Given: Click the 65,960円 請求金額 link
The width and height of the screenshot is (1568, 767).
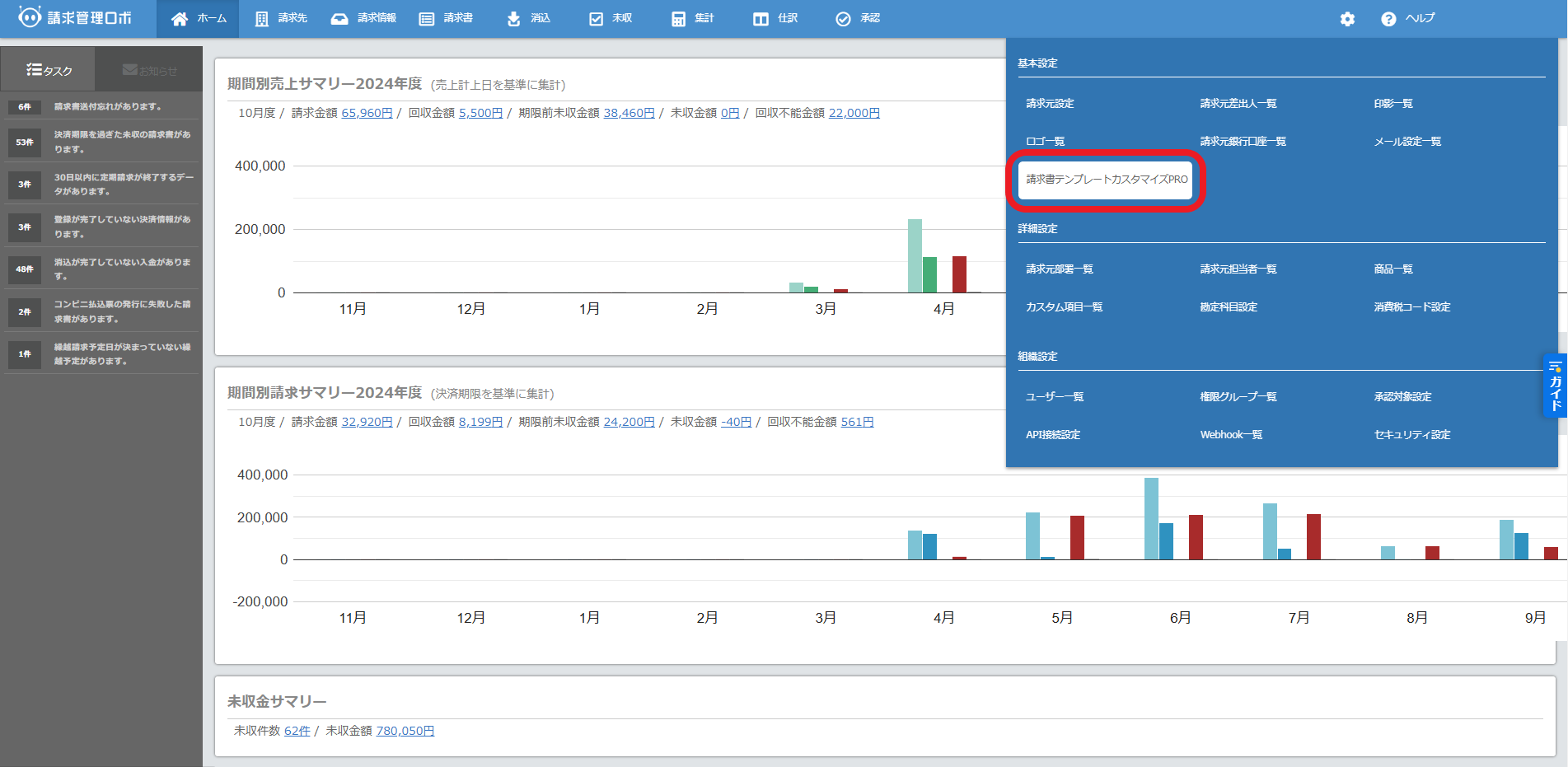Looking at the screenshot, I should [x=367, y=113].
